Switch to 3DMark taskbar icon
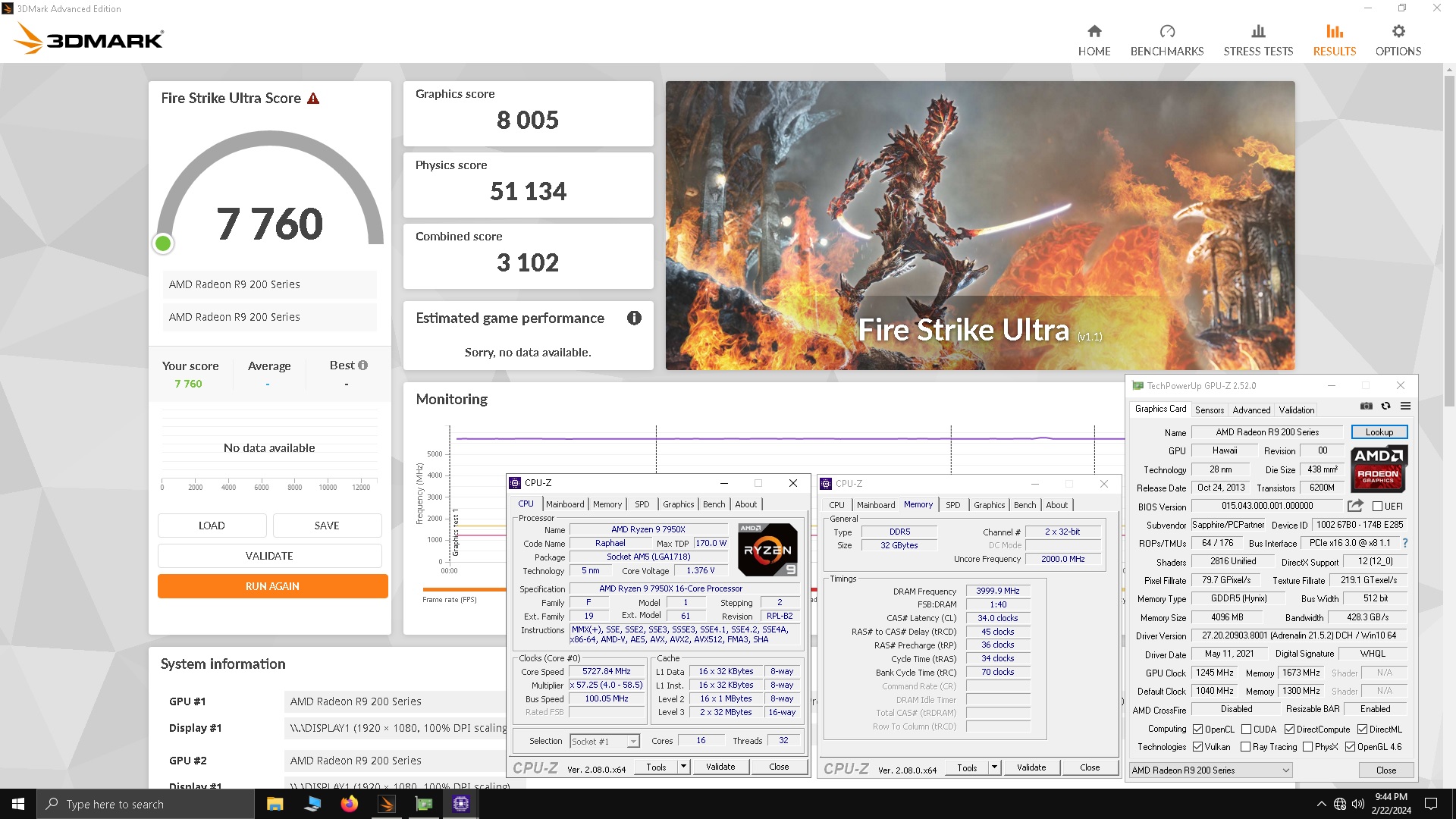The width and height of the screenshot is (1456, 819). pyautogui.click(x=386, y=804)
